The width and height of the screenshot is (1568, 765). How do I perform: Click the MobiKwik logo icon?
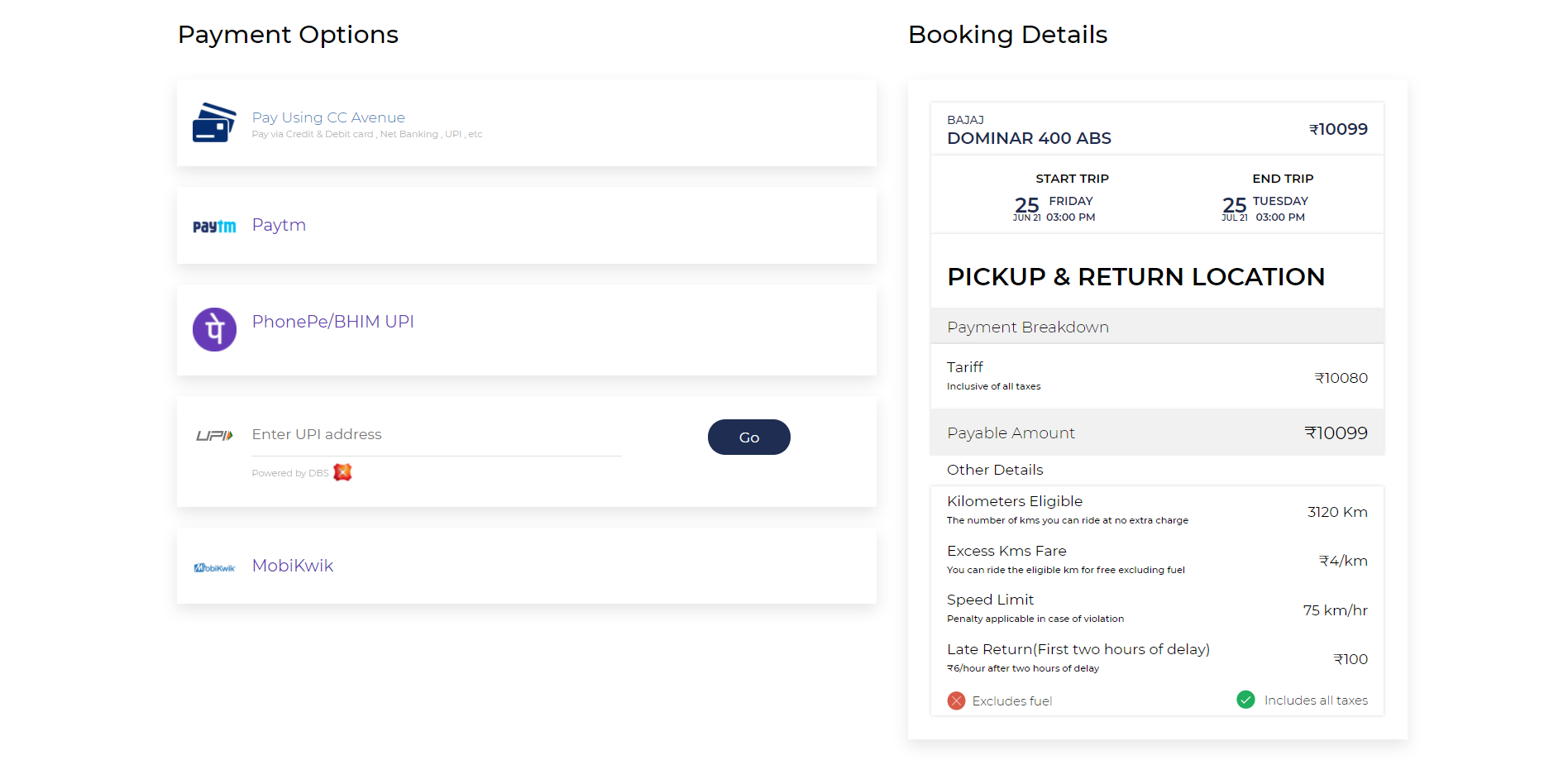214,567
